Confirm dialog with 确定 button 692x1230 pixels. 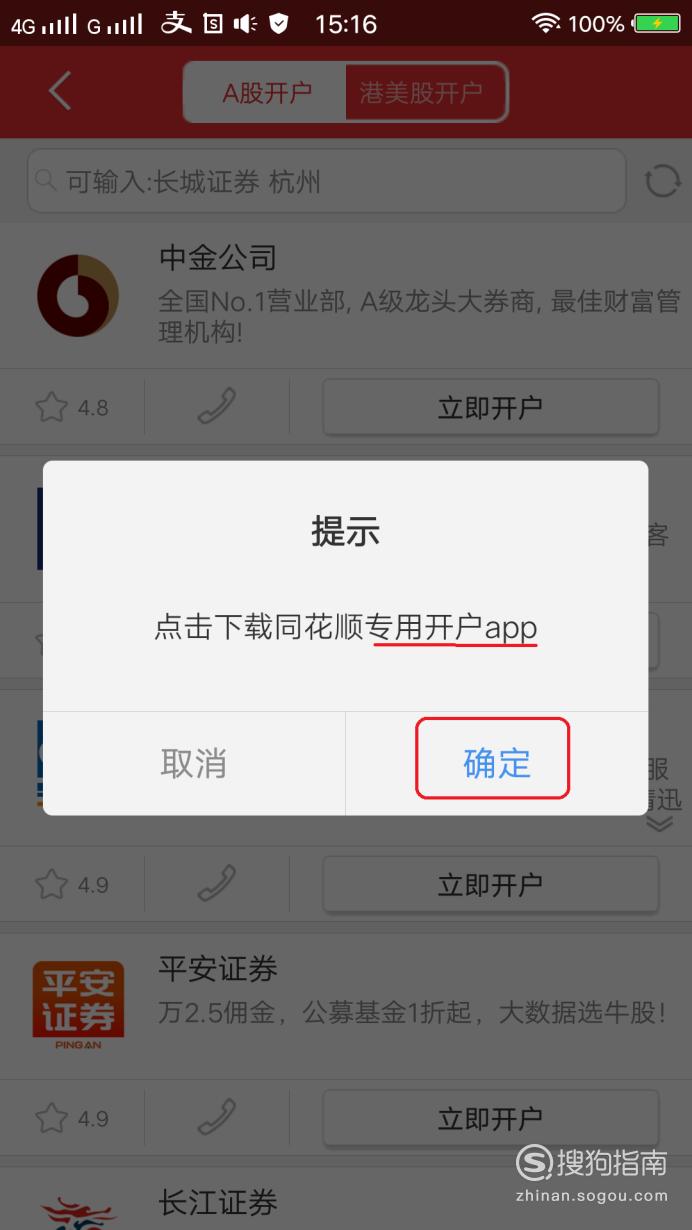point(497,763)
